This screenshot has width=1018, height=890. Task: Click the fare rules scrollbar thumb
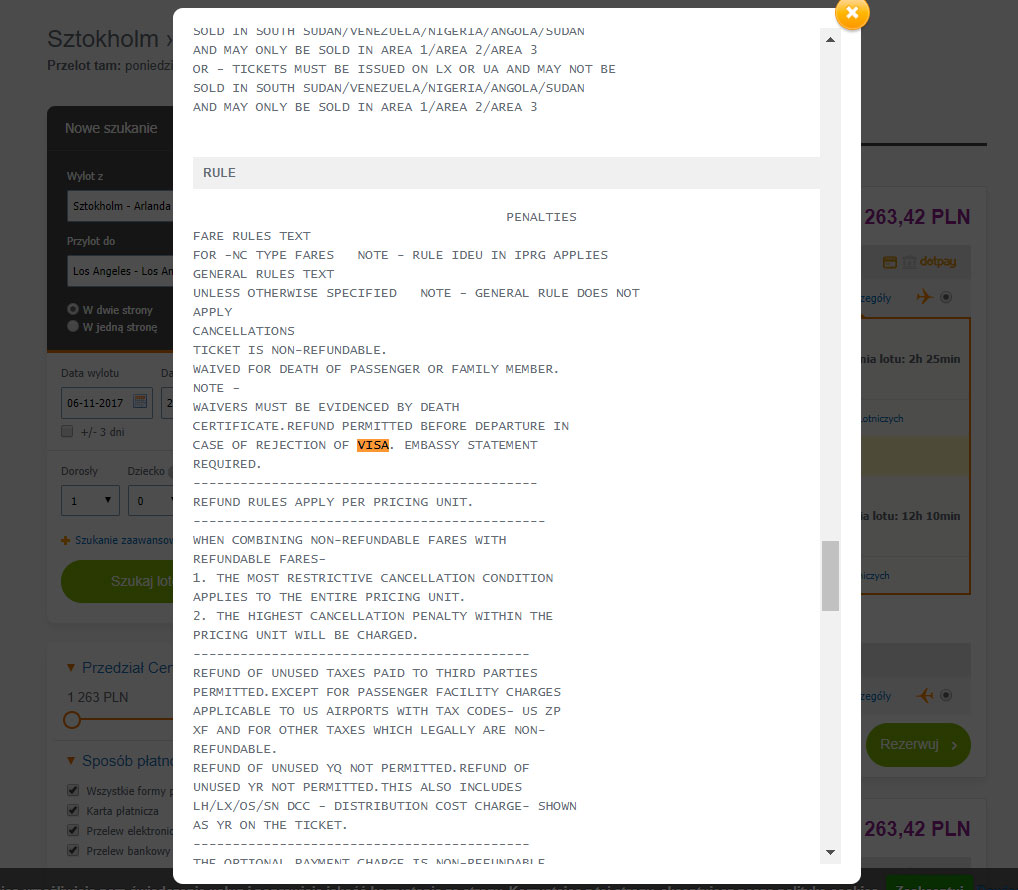pyautogui.click(x=830, y=576)
